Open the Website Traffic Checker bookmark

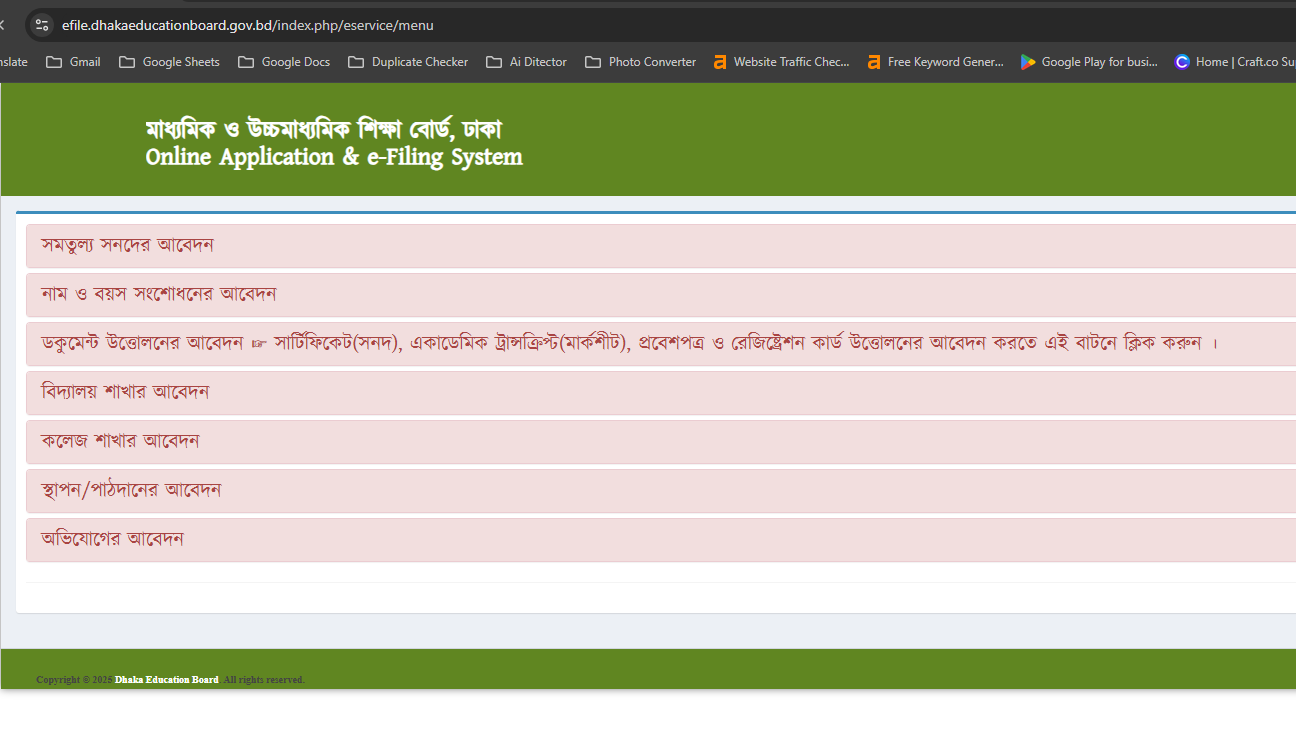tap(781, 62)
